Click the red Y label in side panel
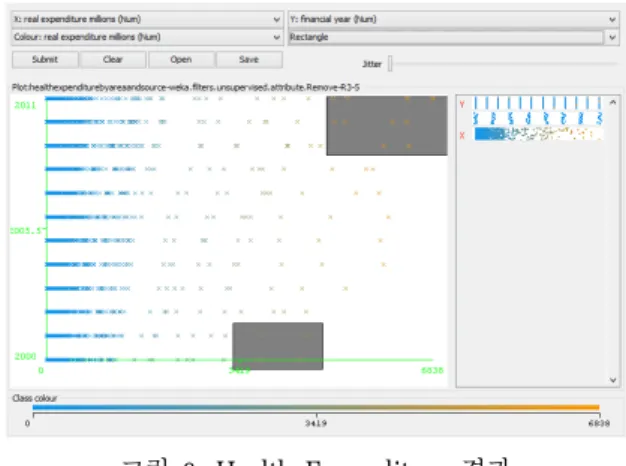The image size is (626, 466). [x=462, y=104]
